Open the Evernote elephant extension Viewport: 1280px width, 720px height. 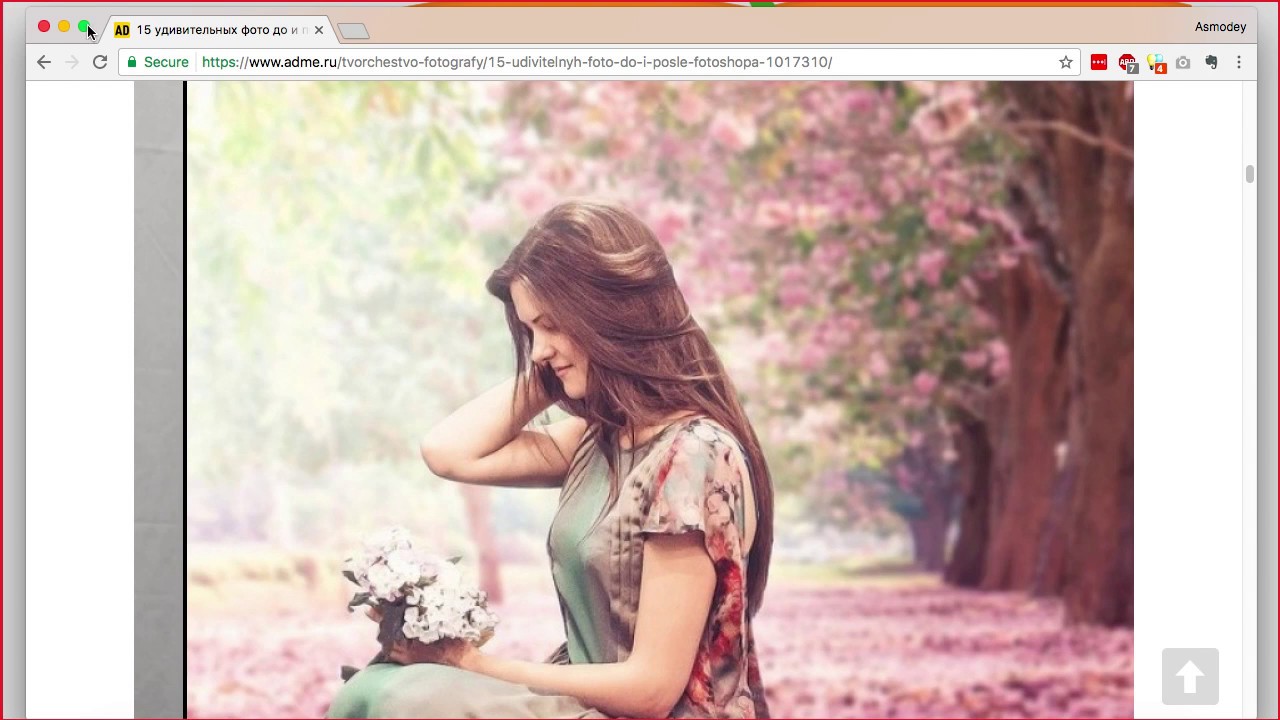(x=1211, y=62)
